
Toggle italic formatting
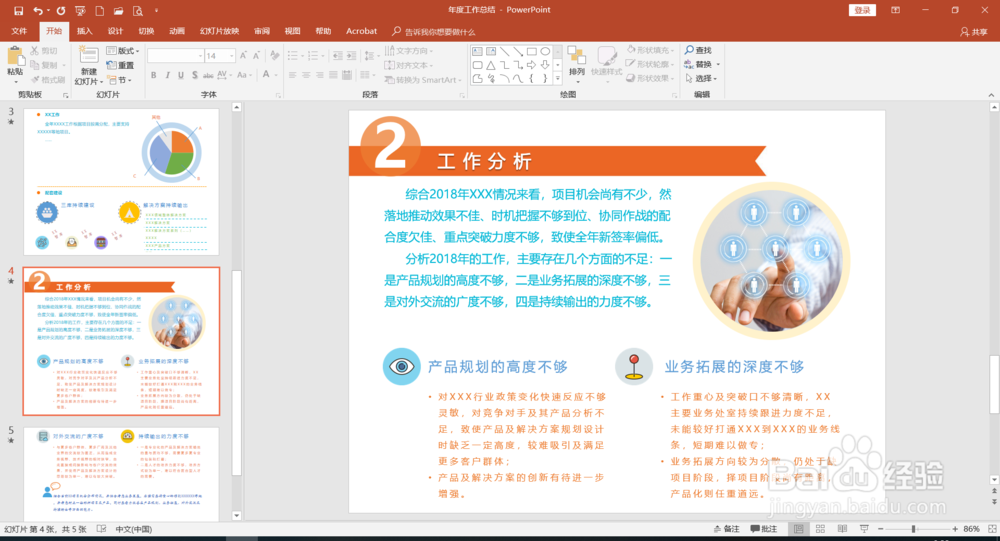[x=167, y=75]
